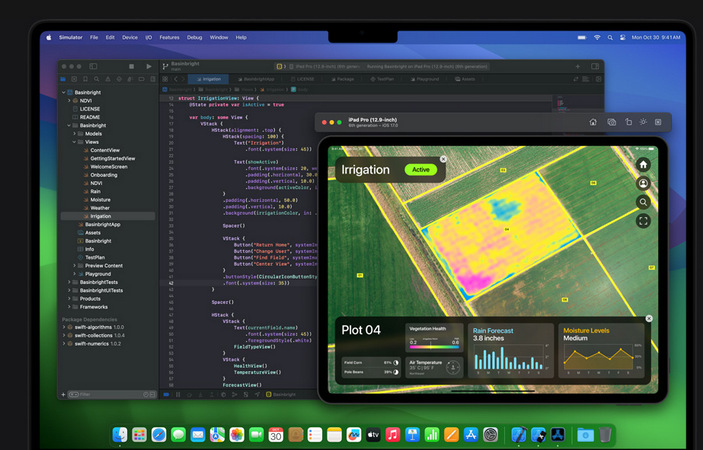Image resolution: width=703 pixels, height=450 pixels.
Task: Toggle the Active irrigation status badge
Action: tap(421, 170)
